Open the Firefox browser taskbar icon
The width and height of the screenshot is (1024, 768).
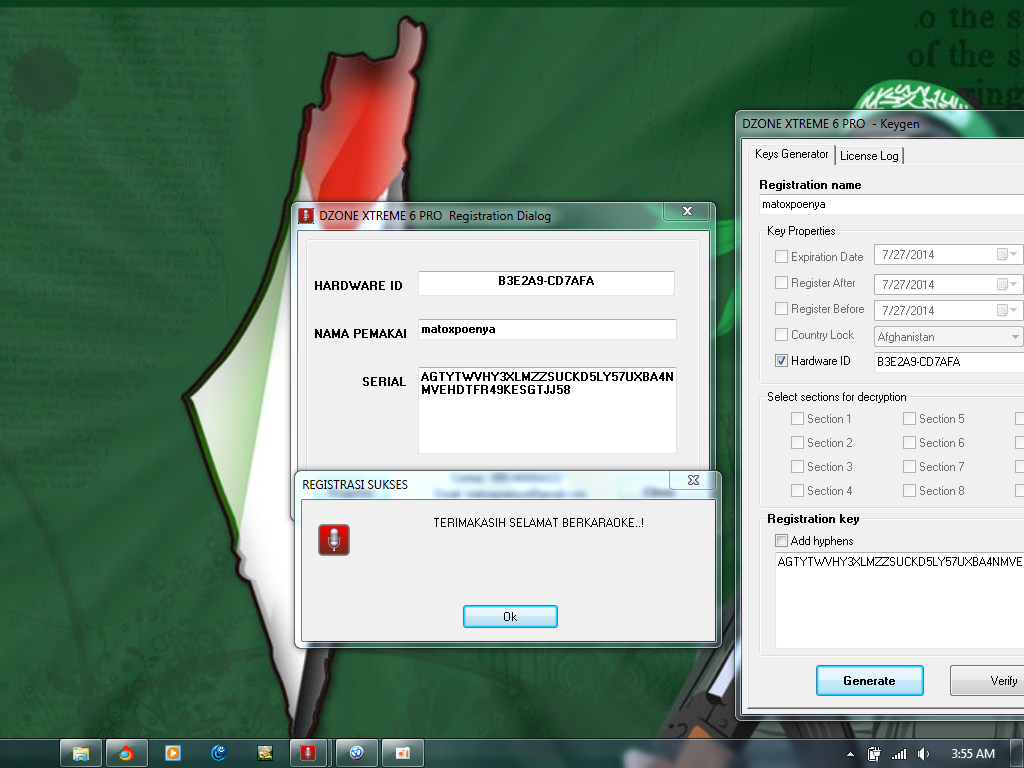pos(126,754)
